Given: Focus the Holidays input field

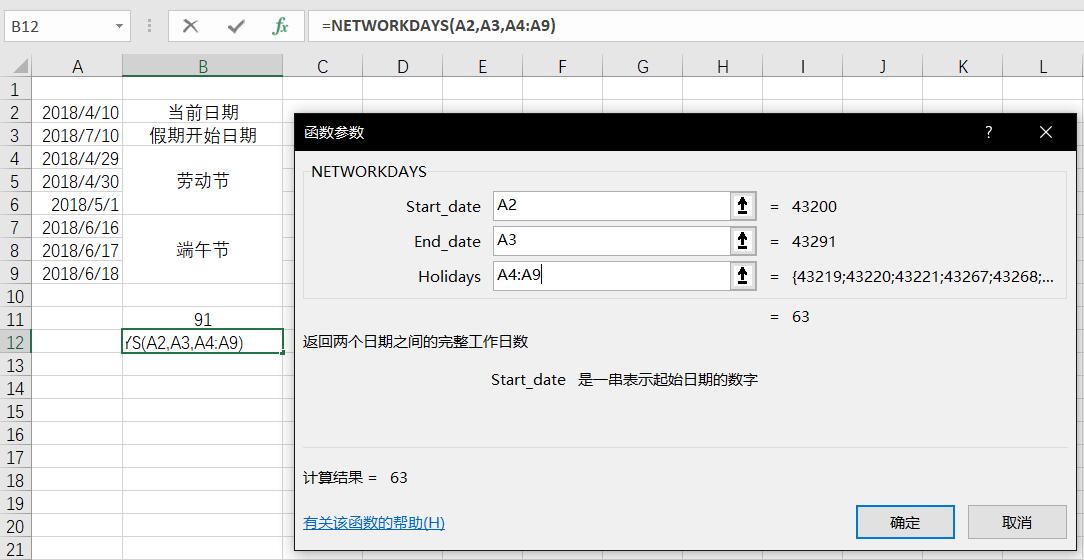Looking at the screenshot, I should [612, 275].
